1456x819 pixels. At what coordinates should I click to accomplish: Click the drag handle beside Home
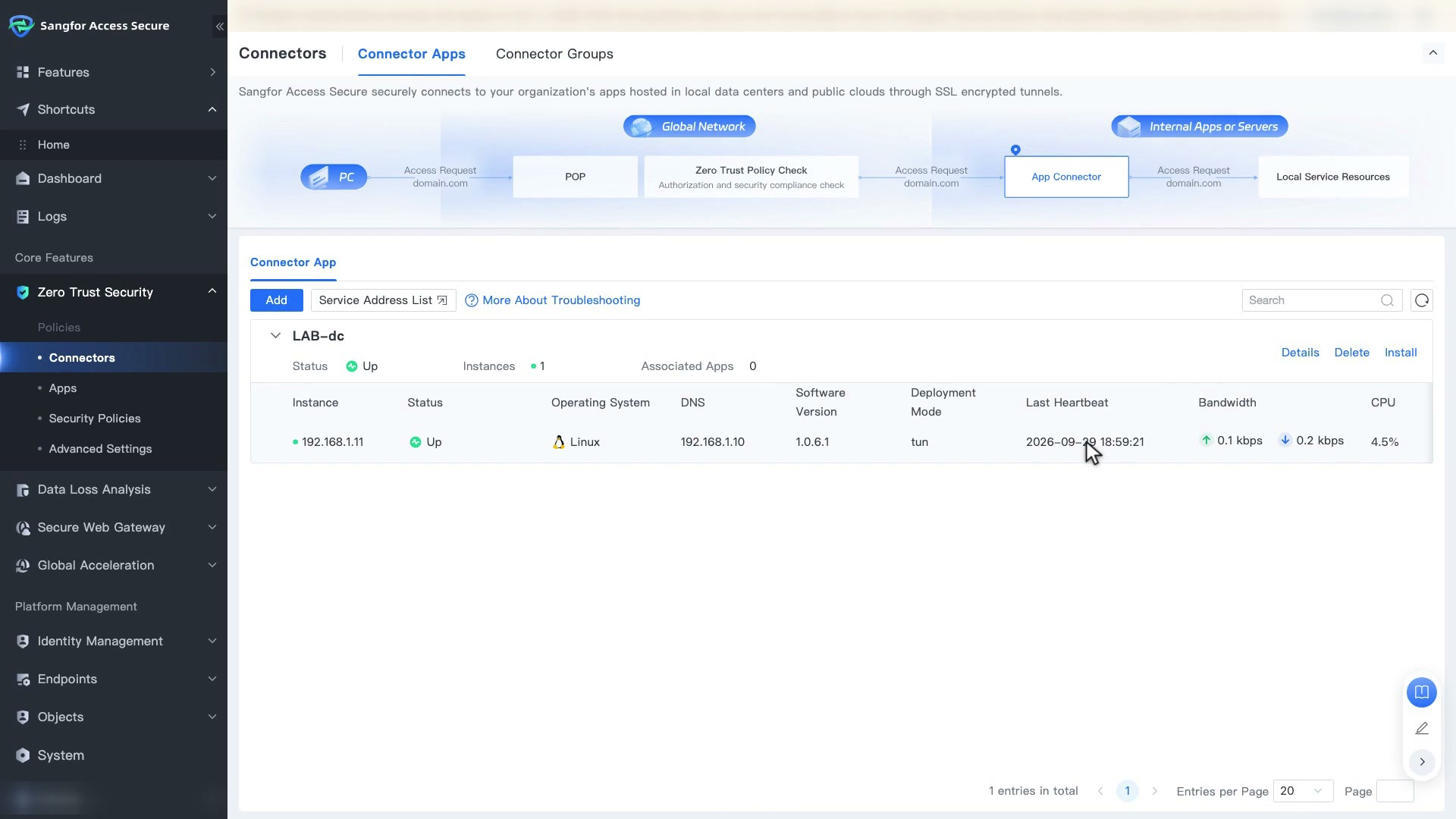click(23, 145)
